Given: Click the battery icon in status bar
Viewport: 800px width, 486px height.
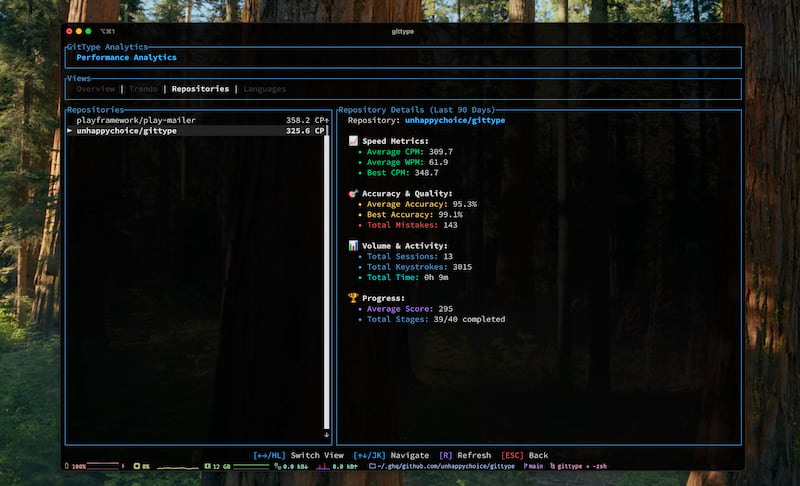Looking at the screenshot, I should click(x=68, y=466).
